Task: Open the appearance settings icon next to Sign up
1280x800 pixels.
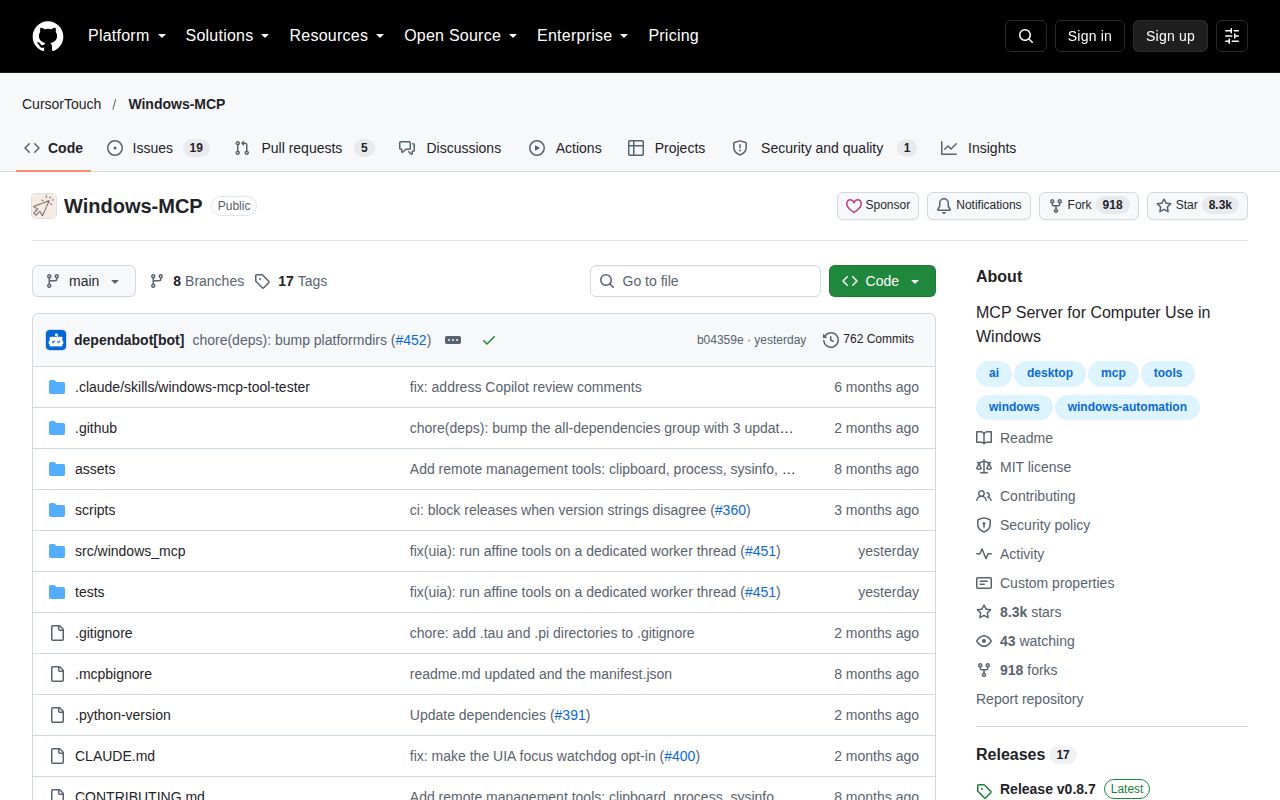Action: click(1232, 36)
